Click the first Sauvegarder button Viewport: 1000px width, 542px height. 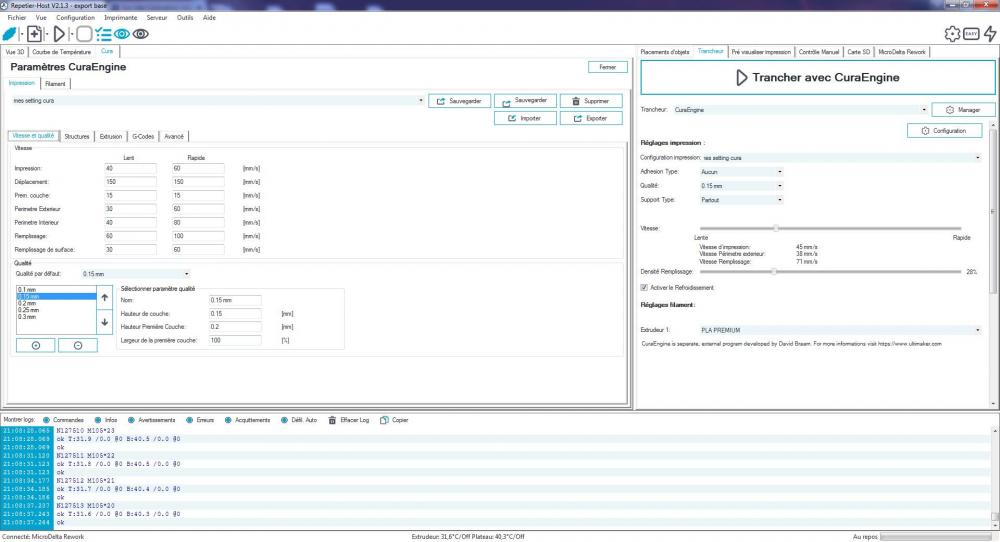[x=459, y=101]
